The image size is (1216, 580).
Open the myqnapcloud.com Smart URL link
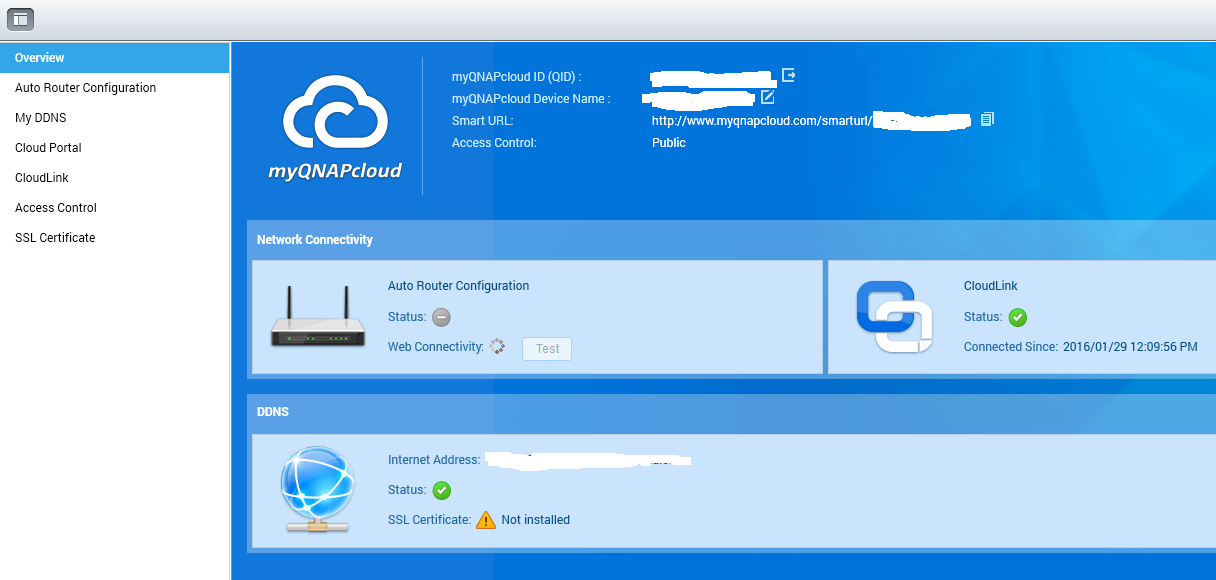coord(760,120)
